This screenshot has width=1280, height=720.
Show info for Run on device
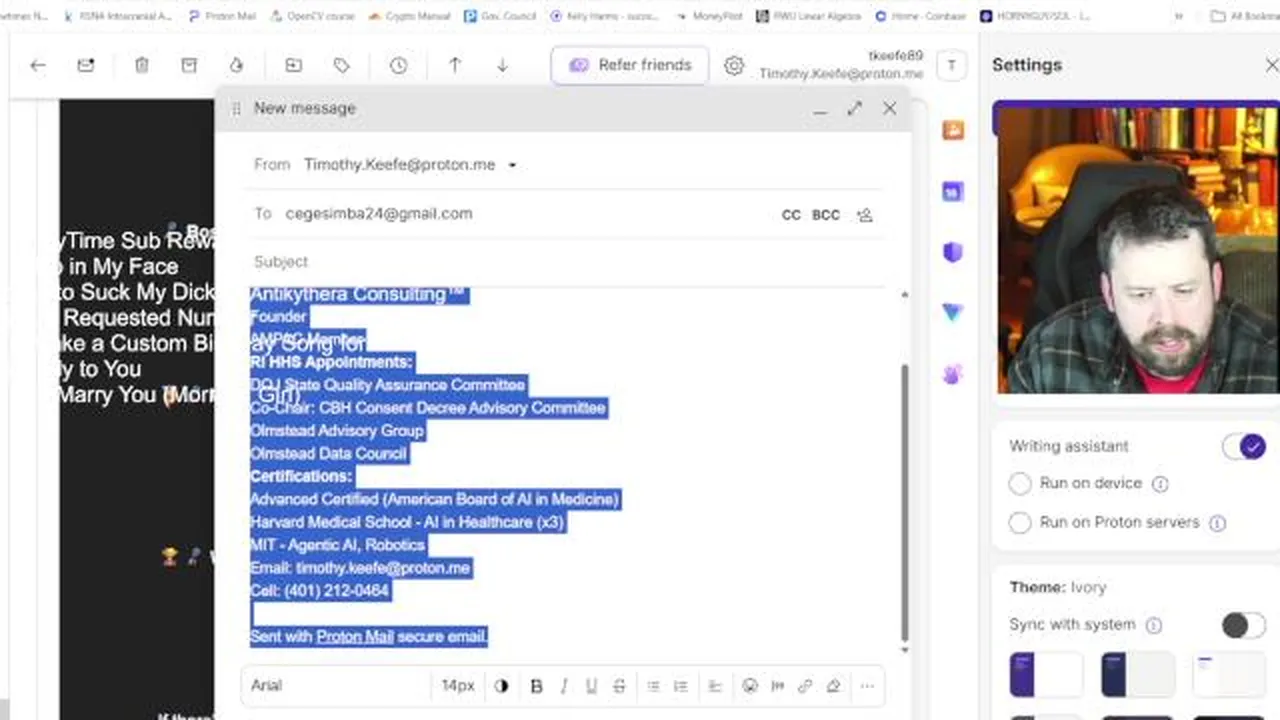coord(1160,484)
